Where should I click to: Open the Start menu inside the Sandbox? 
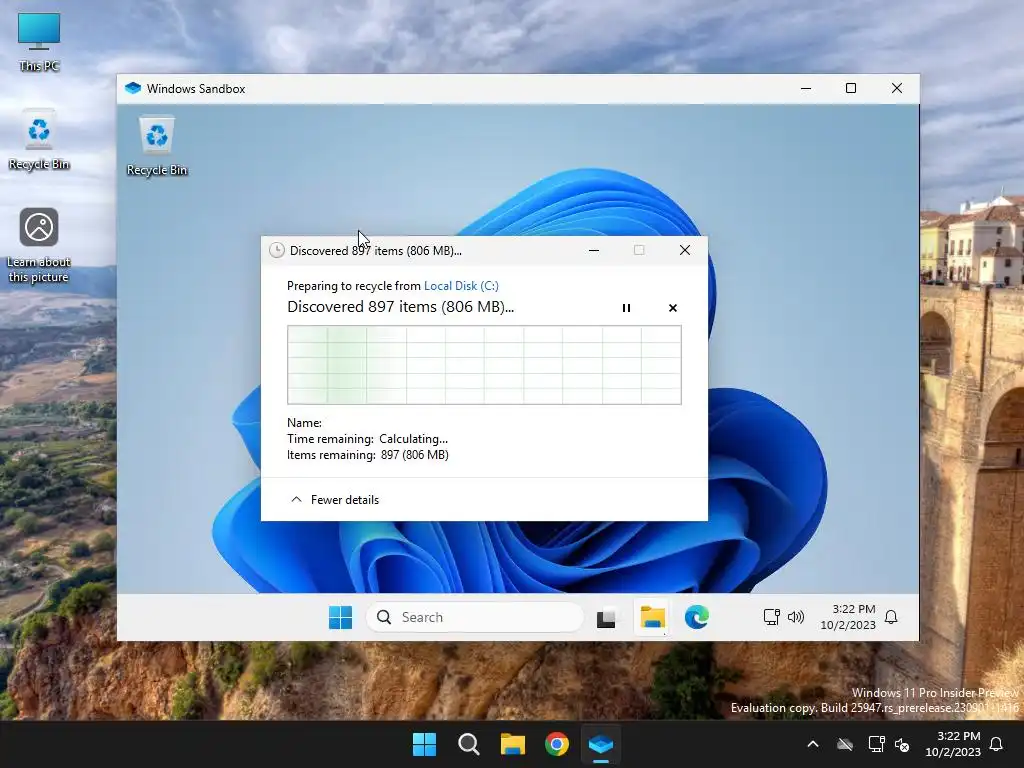pyautogui.click(x=340, y=617)
